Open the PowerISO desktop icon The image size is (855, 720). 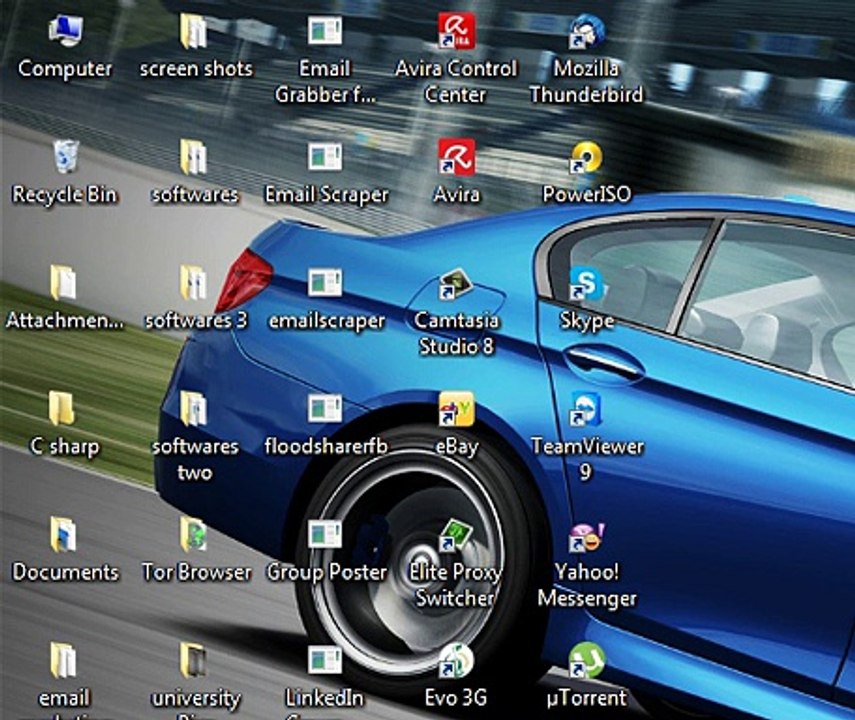tap(586, 158)
